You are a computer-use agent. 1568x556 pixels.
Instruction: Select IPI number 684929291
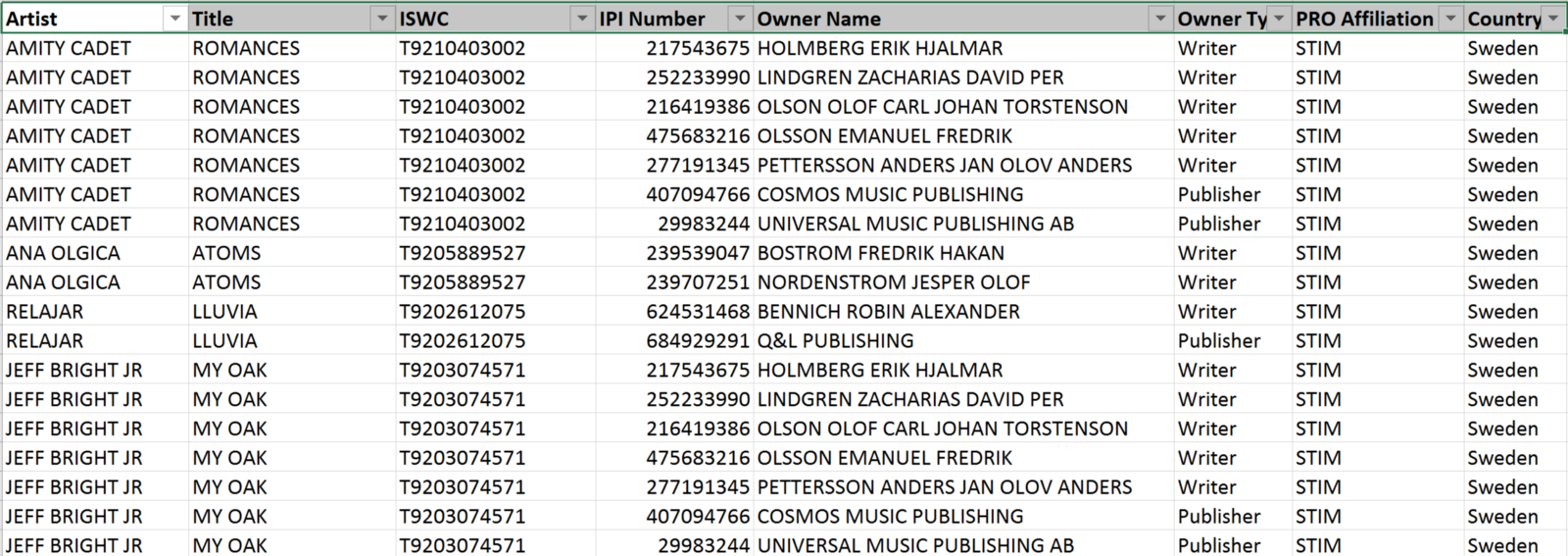tap(675, 341)
